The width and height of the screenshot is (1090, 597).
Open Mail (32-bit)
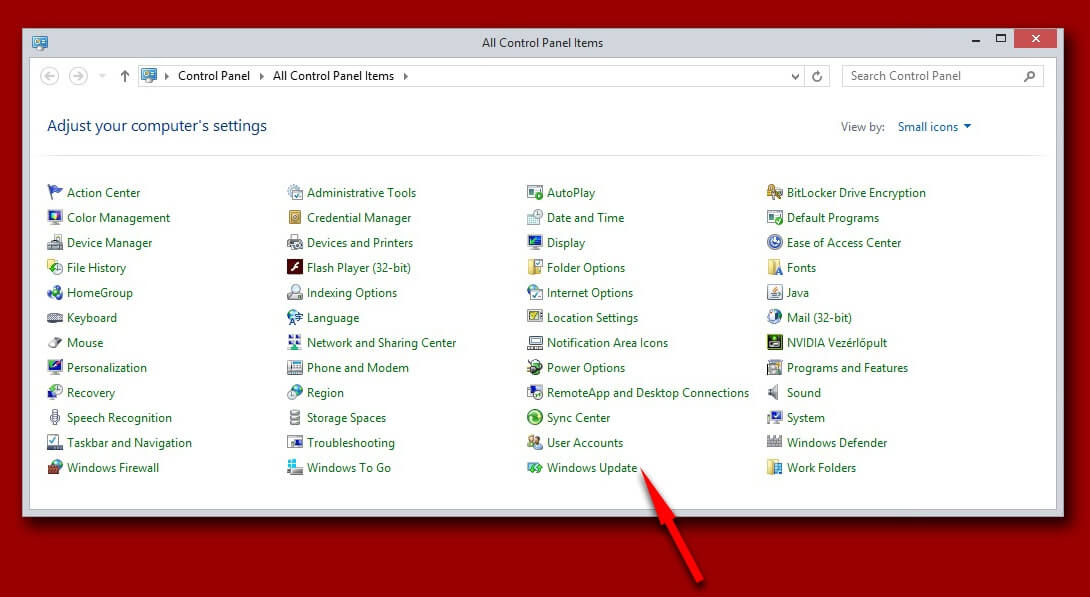(x=819, y=318)
